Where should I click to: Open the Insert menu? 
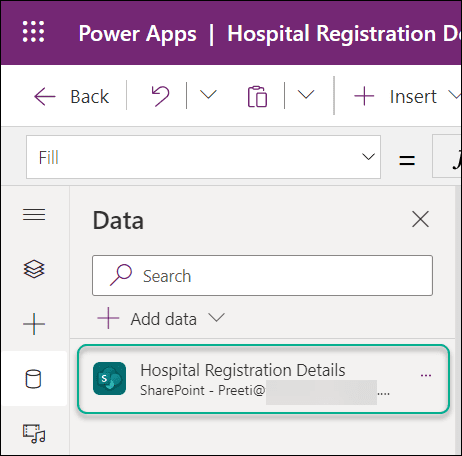click(x=413, y=97)
